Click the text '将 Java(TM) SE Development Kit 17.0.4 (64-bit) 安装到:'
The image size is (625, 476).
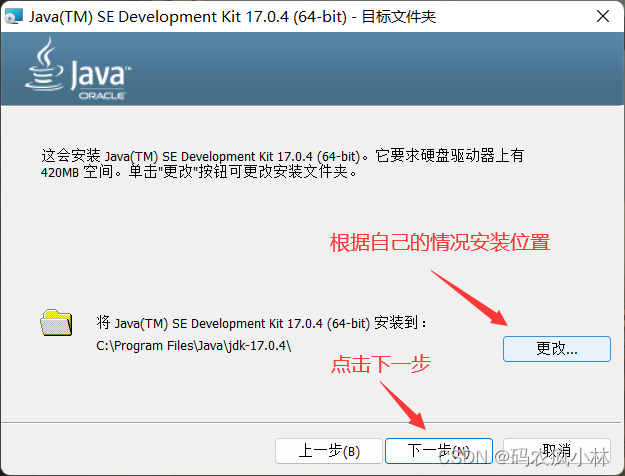(261, 323)
